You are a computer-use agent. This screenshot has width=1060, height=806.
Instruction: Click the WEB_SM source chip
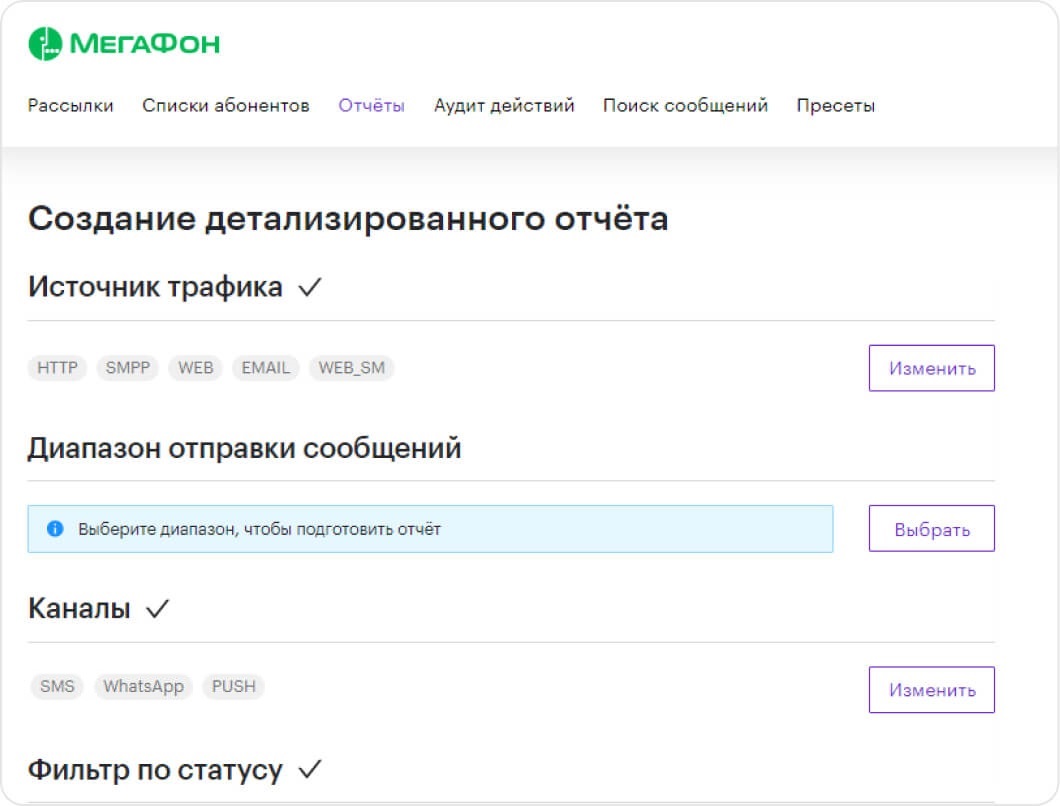(352, 368)
